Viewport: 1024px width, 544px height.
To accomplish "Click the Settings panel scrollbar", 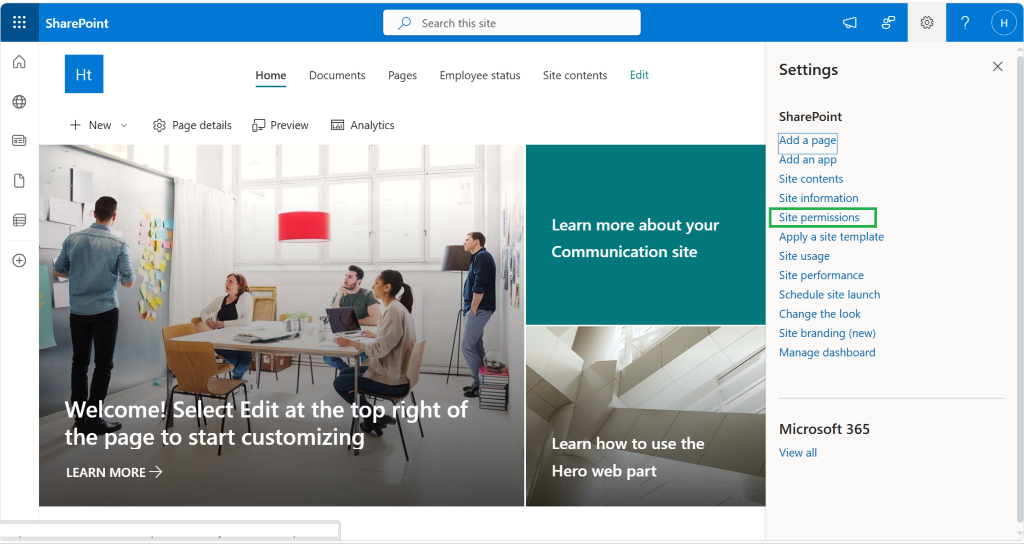I will tap(1019, 287).
